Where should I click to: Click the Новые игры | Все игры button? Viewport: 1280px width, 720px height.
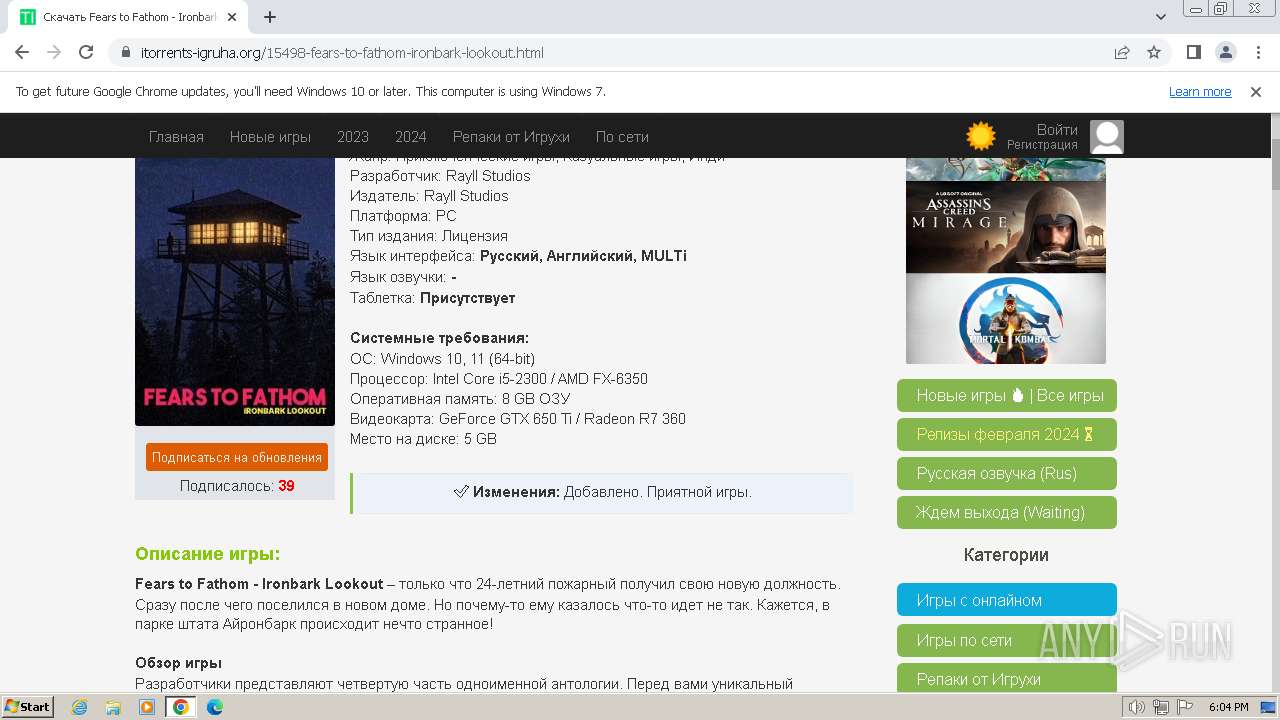pos(1007,395)
